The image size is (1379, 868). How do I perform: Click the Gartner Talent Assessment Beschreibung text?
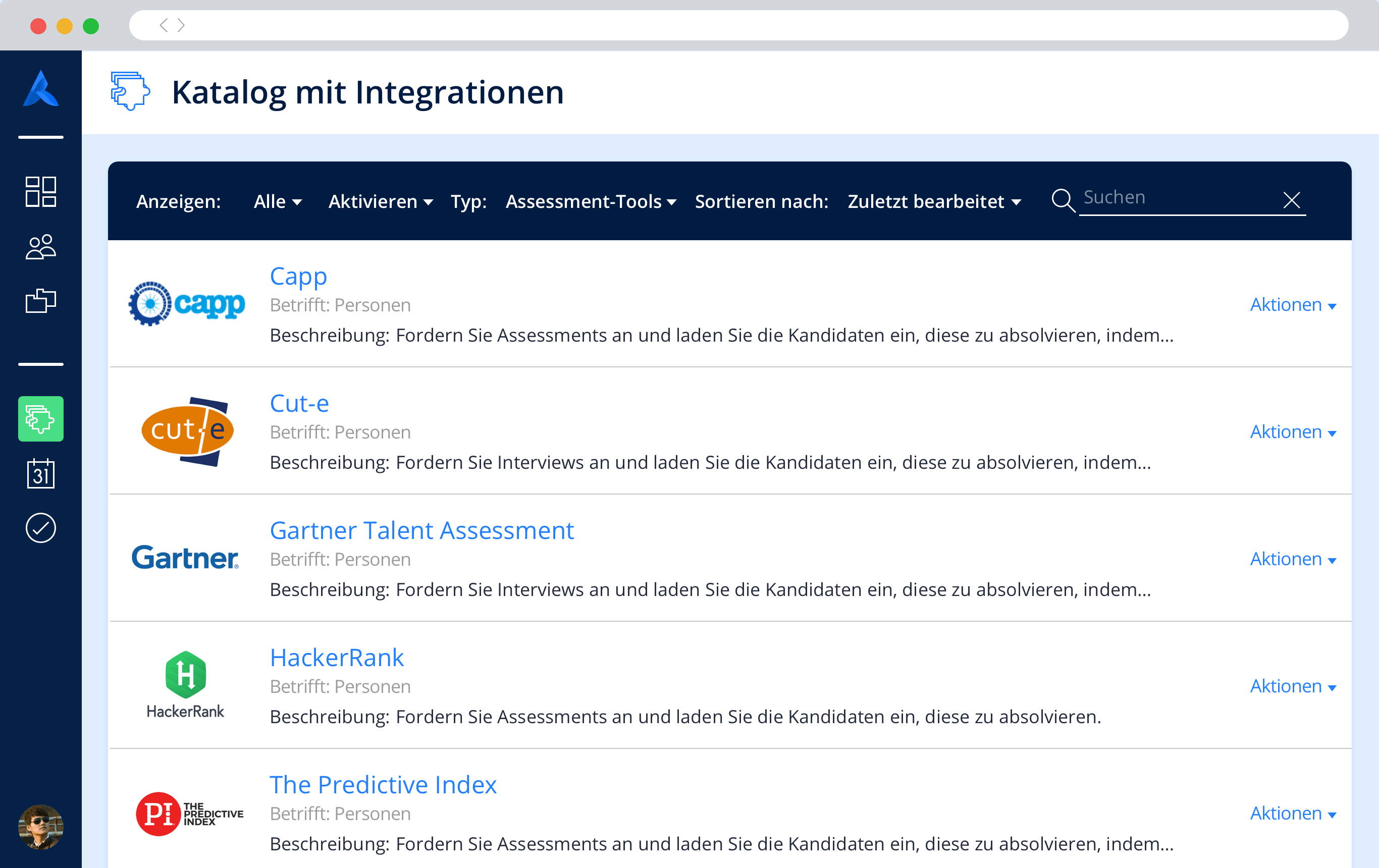(x=710, y=590)
